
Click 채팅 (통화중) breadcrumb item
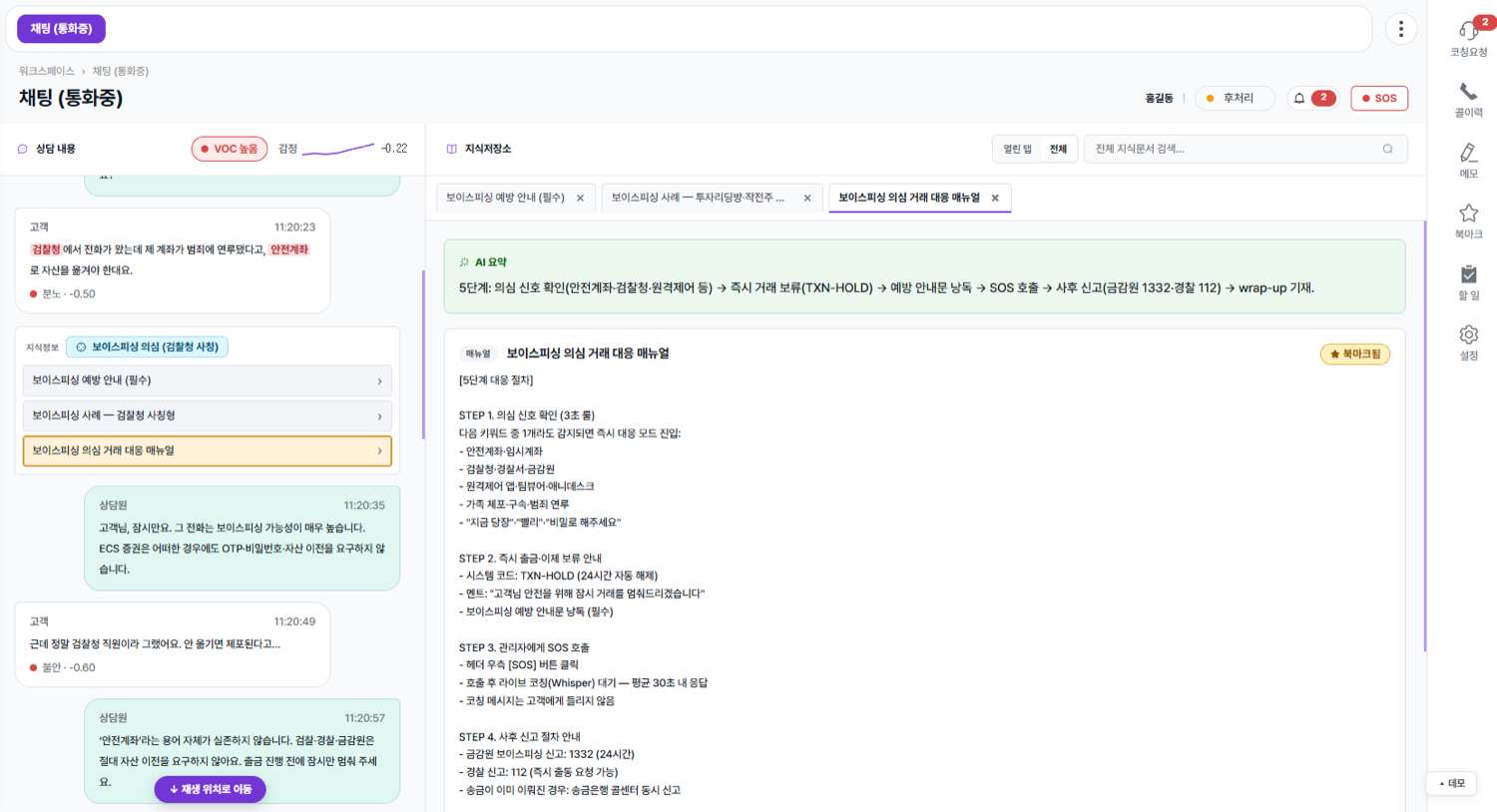121,71
